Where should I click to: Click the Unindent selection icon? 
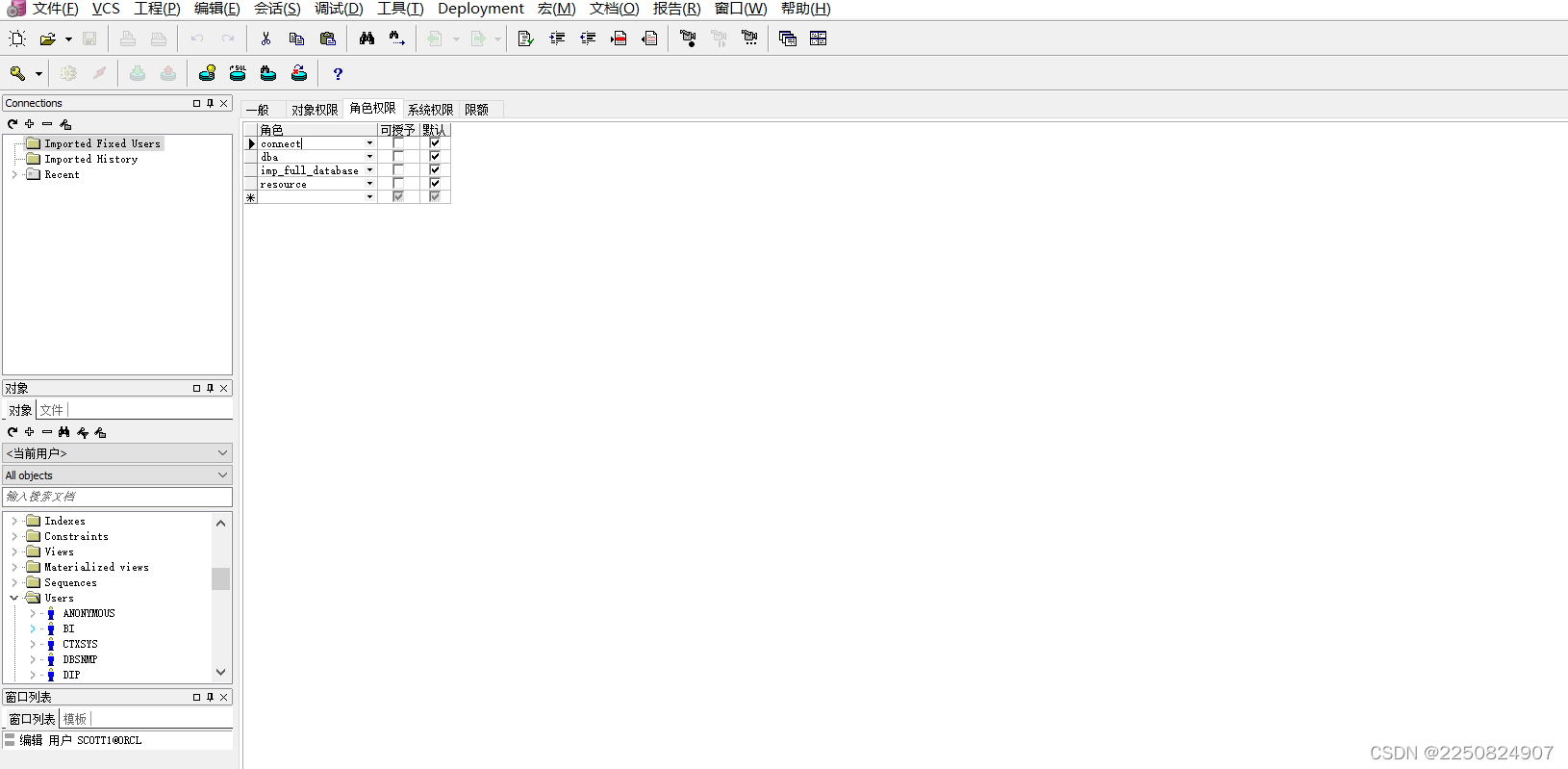point(588,38)
